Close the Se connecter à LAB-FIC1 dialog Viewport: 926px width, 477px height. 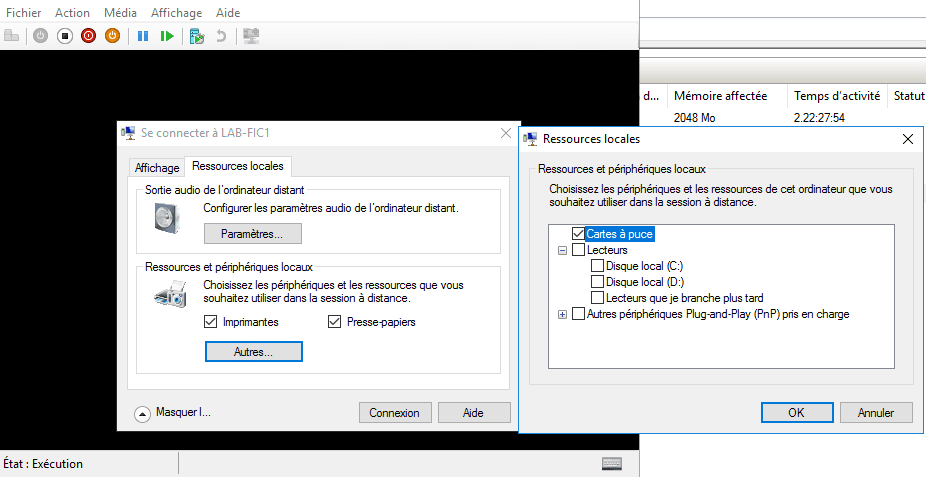click(x=506, y=133)
